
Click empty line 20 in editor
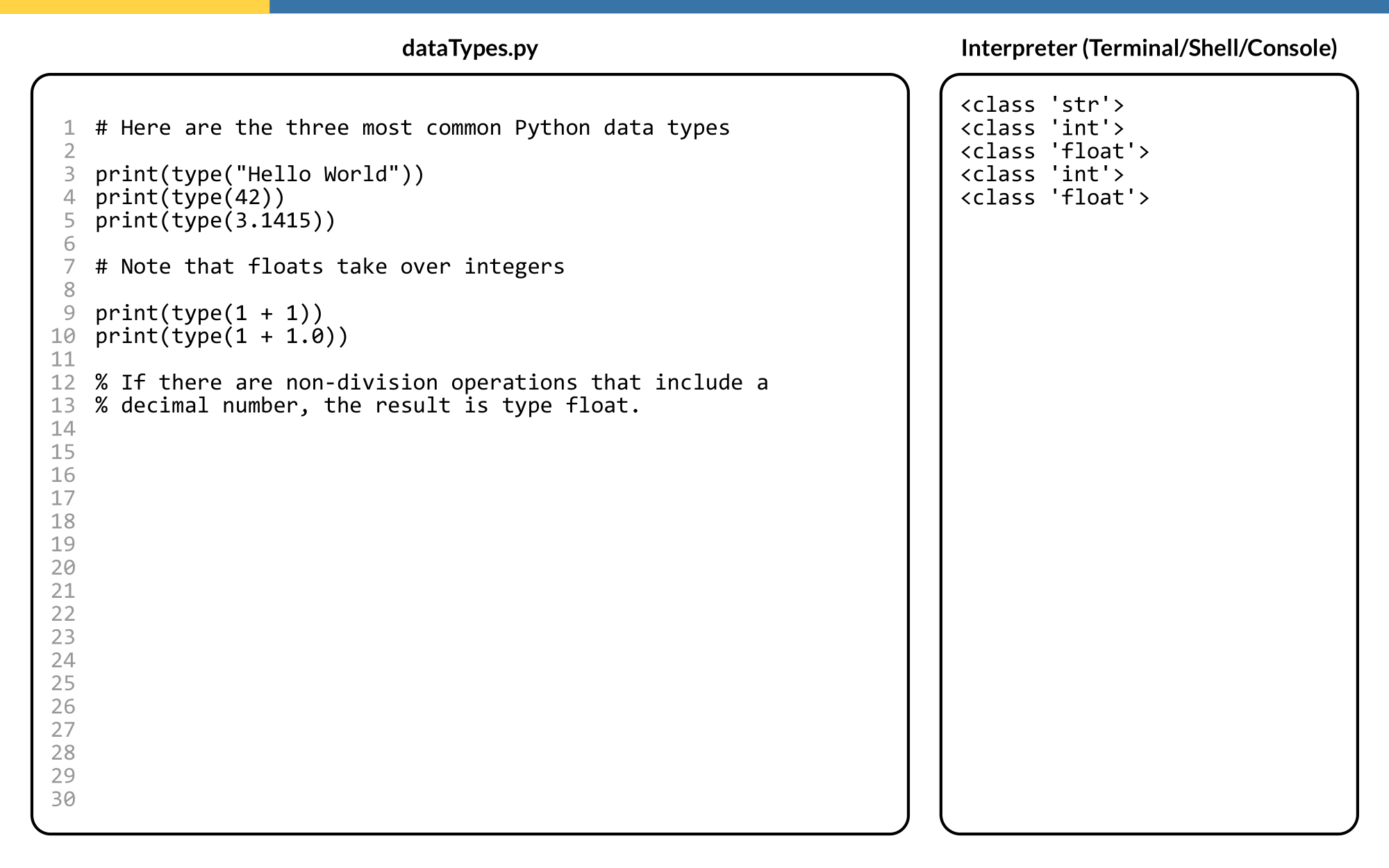417,568
